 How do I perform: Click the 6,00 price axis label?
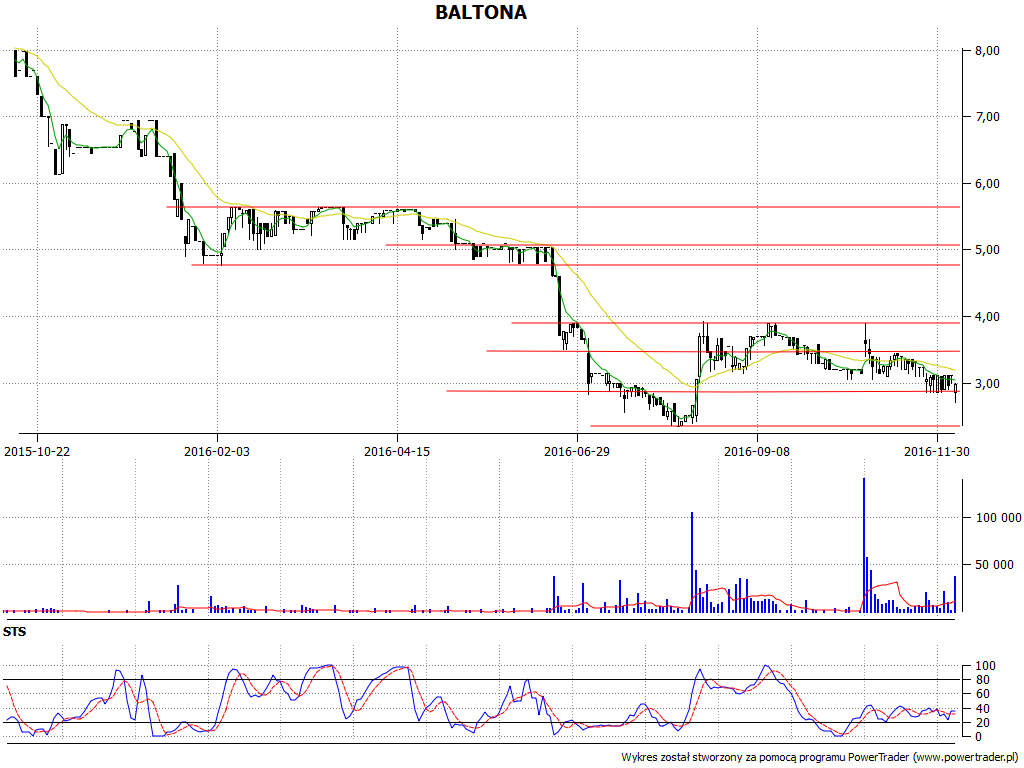(987, 184)
